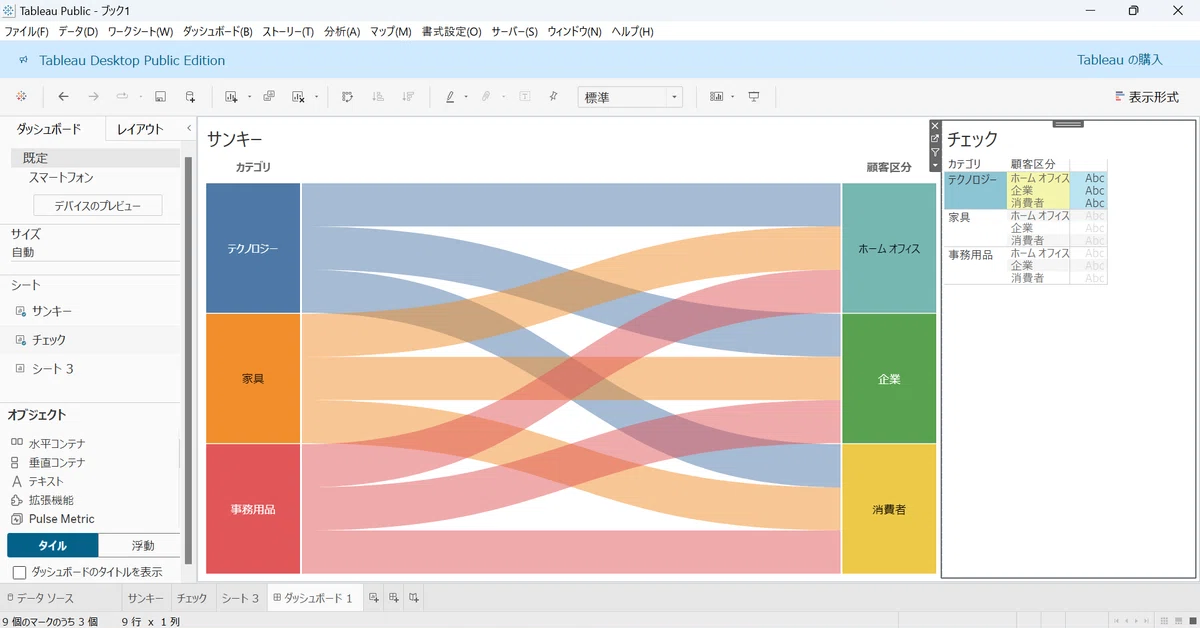Click the show/hide cards icon

[x=716, y=97]
